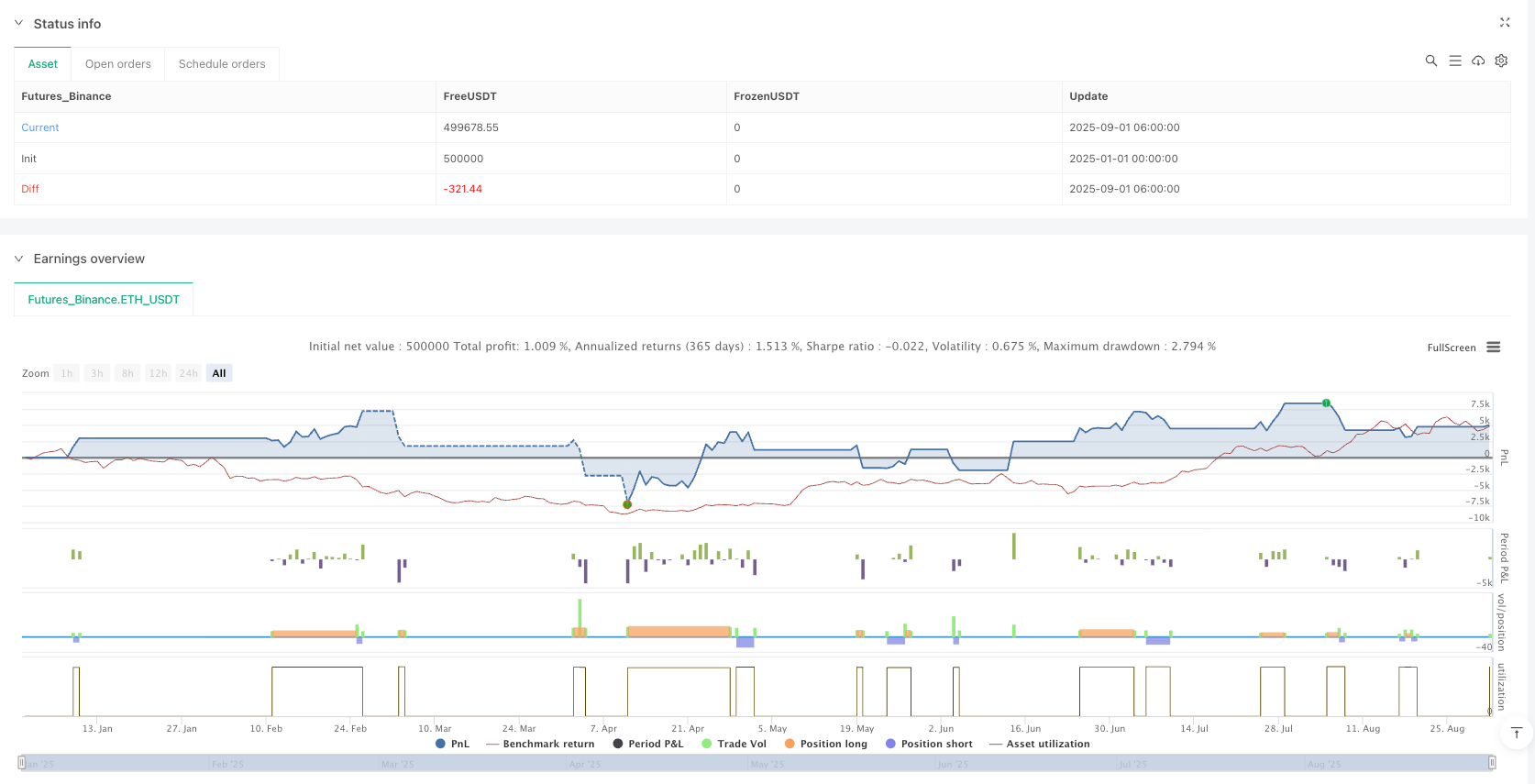
Task: Open the list view icon near search
Action: 1454,61
